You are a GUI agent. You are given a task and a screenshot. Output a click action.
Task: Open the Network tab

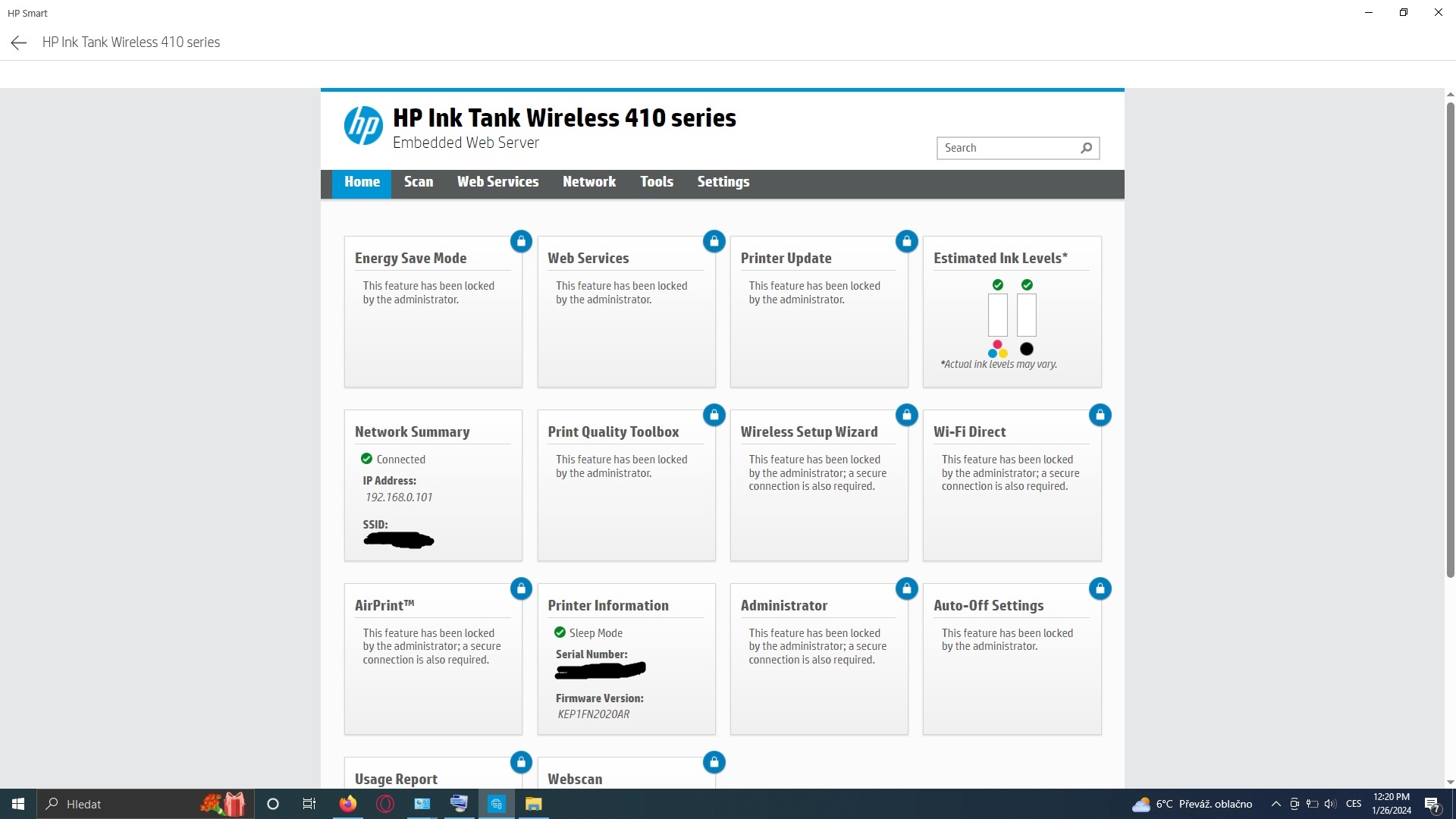[x=589, y=182]
